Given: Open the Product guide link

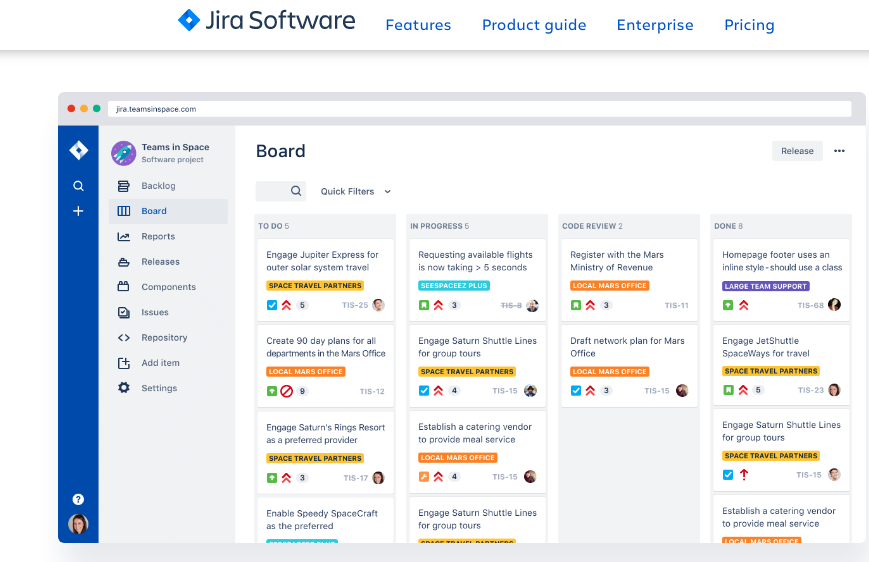Looking at the screenshot, I should tap(534, 25).
